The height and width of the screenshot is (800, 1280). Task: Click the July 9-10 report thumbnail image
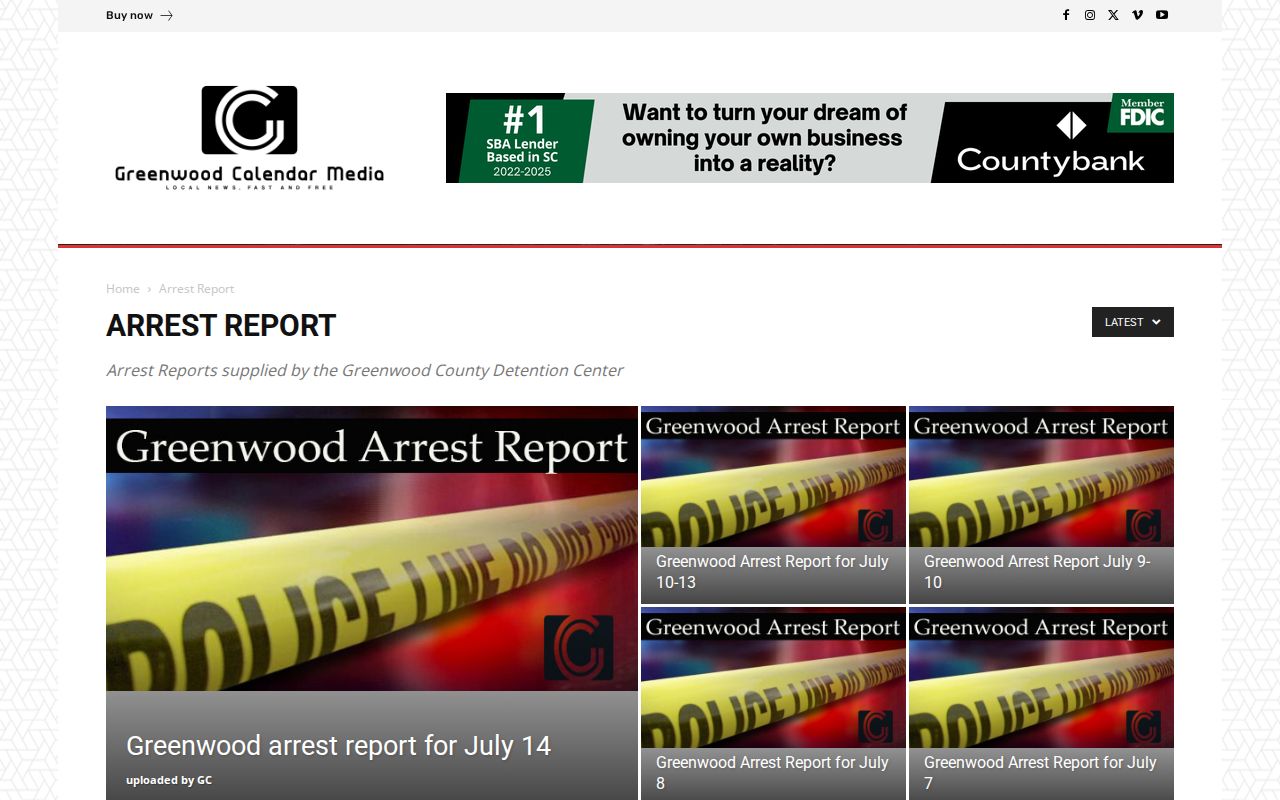[1041, 476]
